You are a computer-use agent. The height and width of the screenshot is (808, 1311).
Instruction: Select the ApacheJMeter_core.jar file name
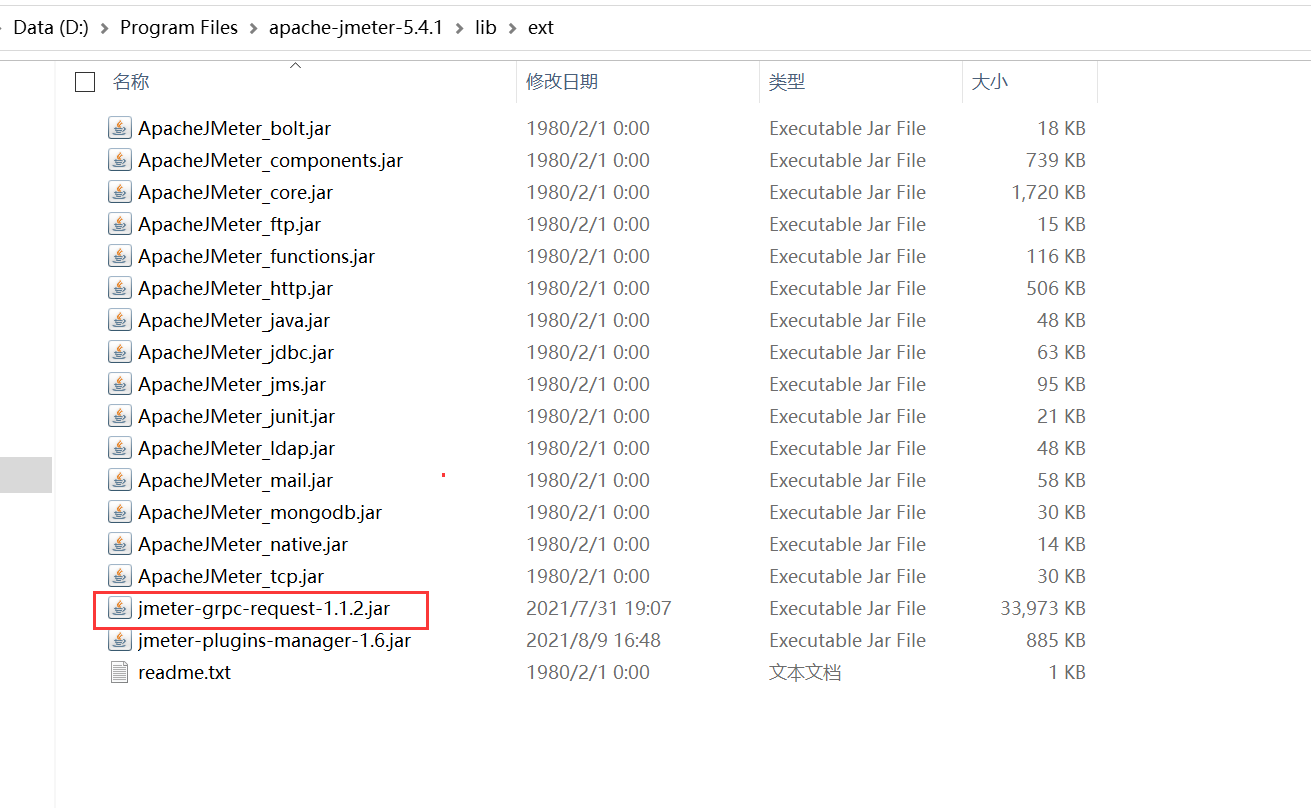click(x=236, y=192)
